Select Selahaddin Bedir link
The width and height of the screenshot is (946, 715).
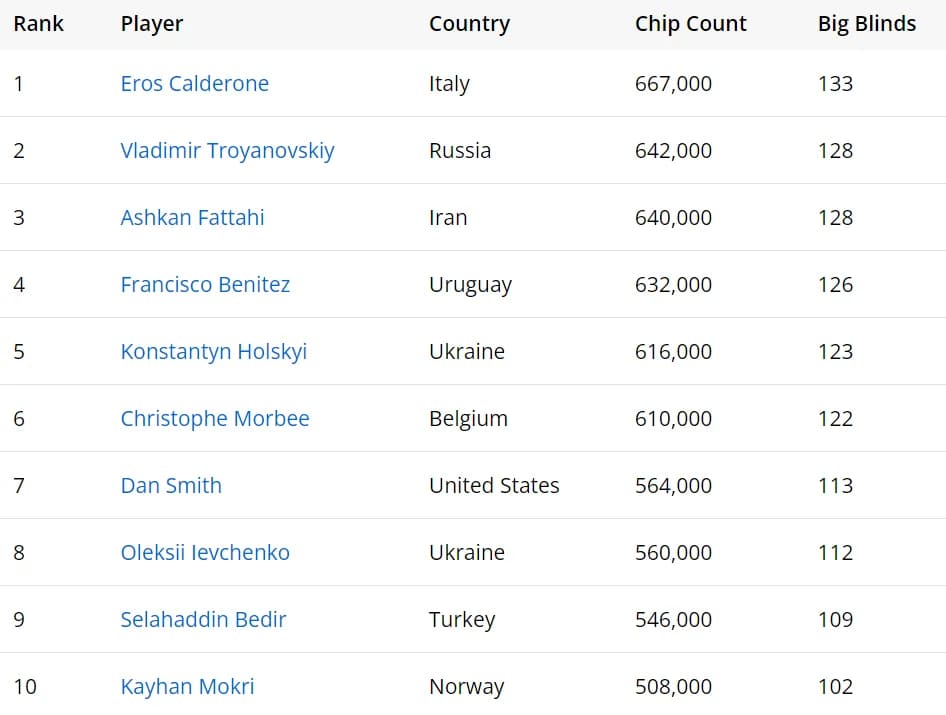203,619
